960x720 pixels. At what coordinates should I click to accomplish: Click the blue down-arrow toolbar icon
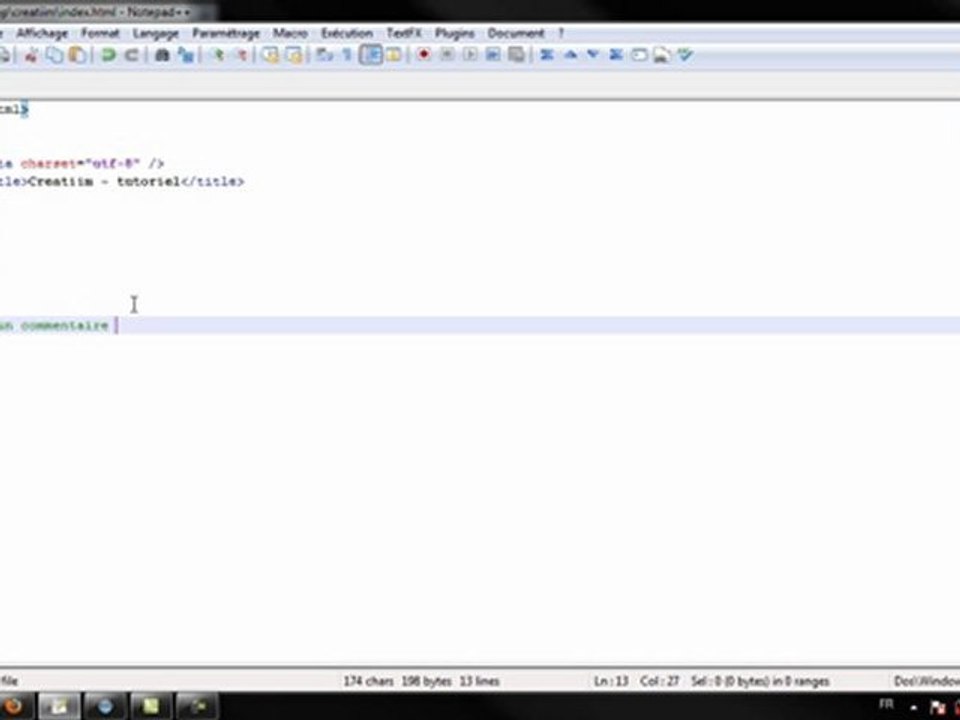tap(593, 56)
